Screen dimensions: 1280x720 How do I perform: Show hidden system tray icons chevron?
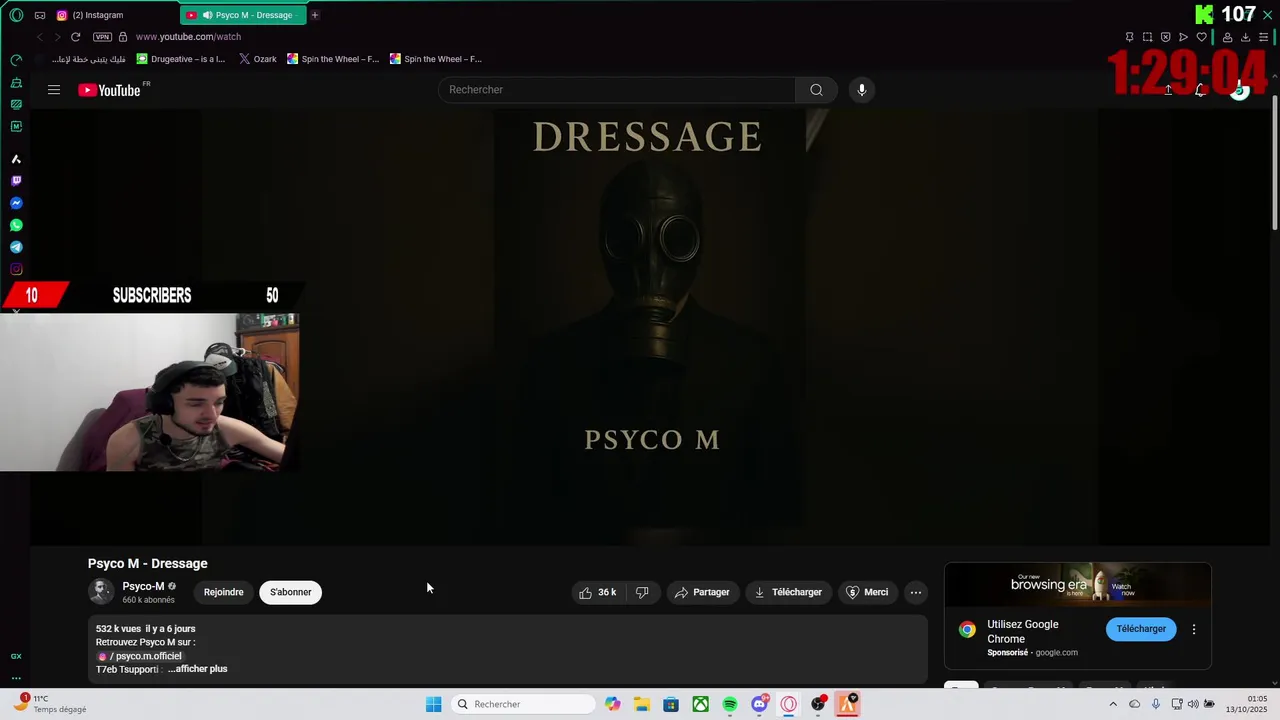[x=1113, y=704]
